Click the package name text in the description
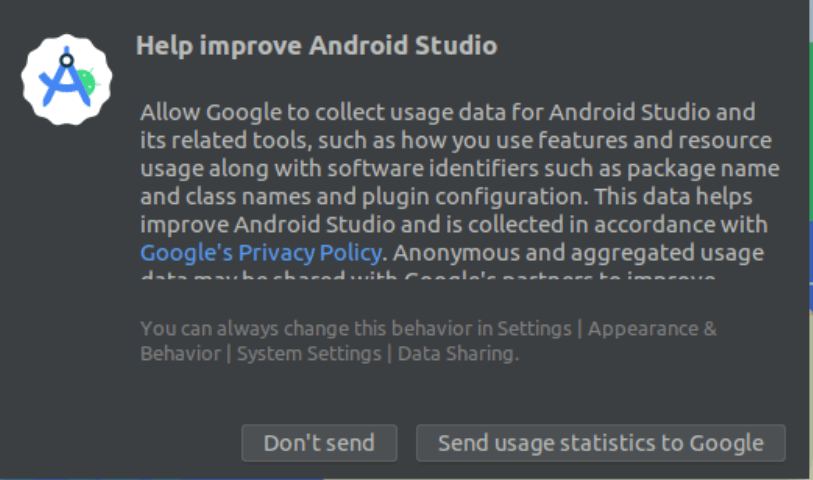Image resolution: width=813 pixels, height=480 pixels. (x=717, y=167)
